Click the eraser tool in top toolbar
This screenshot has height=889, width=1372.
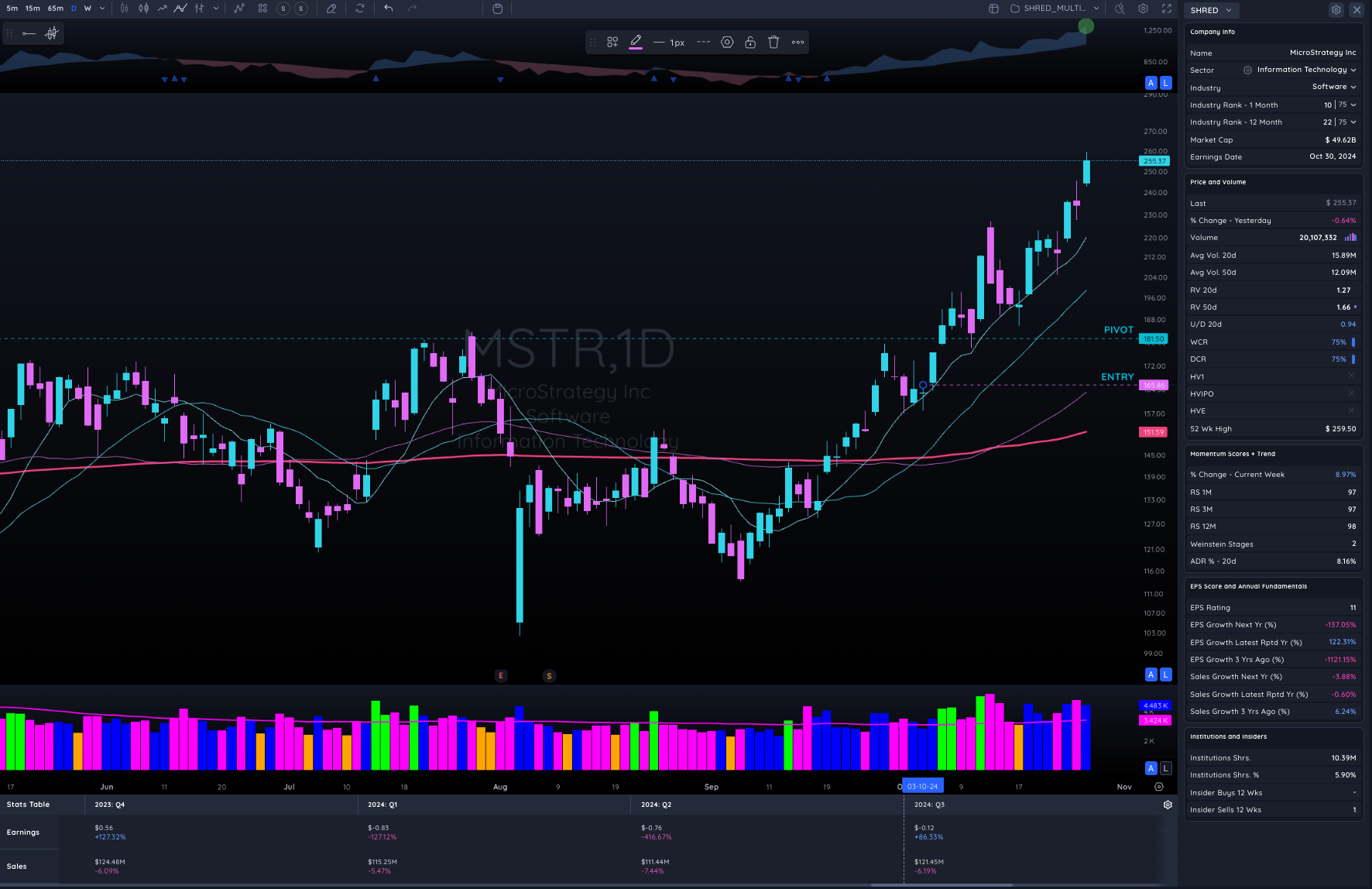click(331, 9)
